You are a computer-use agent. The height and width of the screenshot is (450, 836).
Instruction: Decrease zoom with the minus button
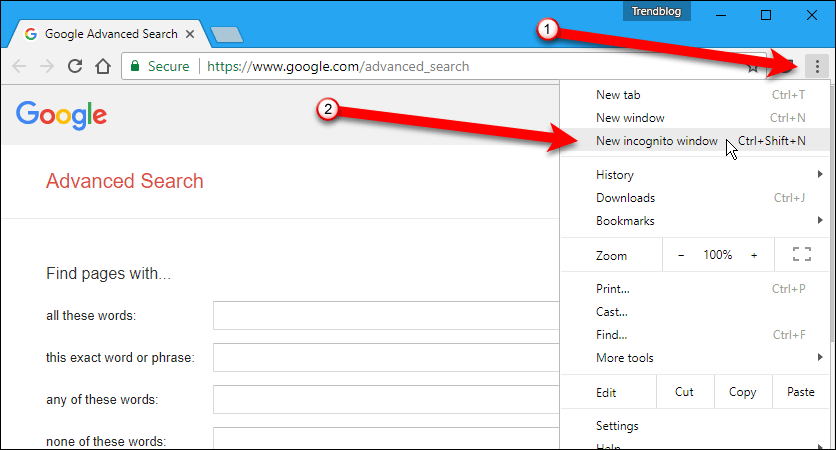(x=681, y=255)
